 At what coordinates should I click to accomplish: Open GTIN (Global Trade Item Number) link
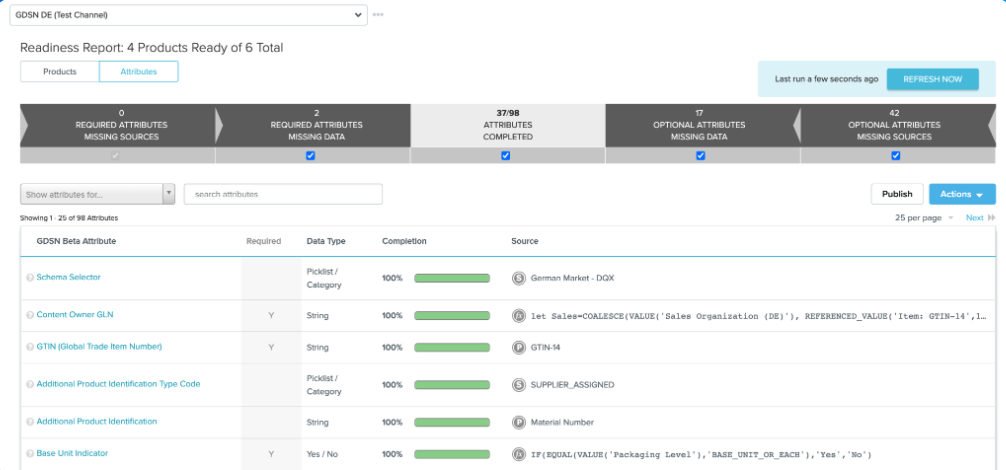pyautogui.click(x=99, y=346)
